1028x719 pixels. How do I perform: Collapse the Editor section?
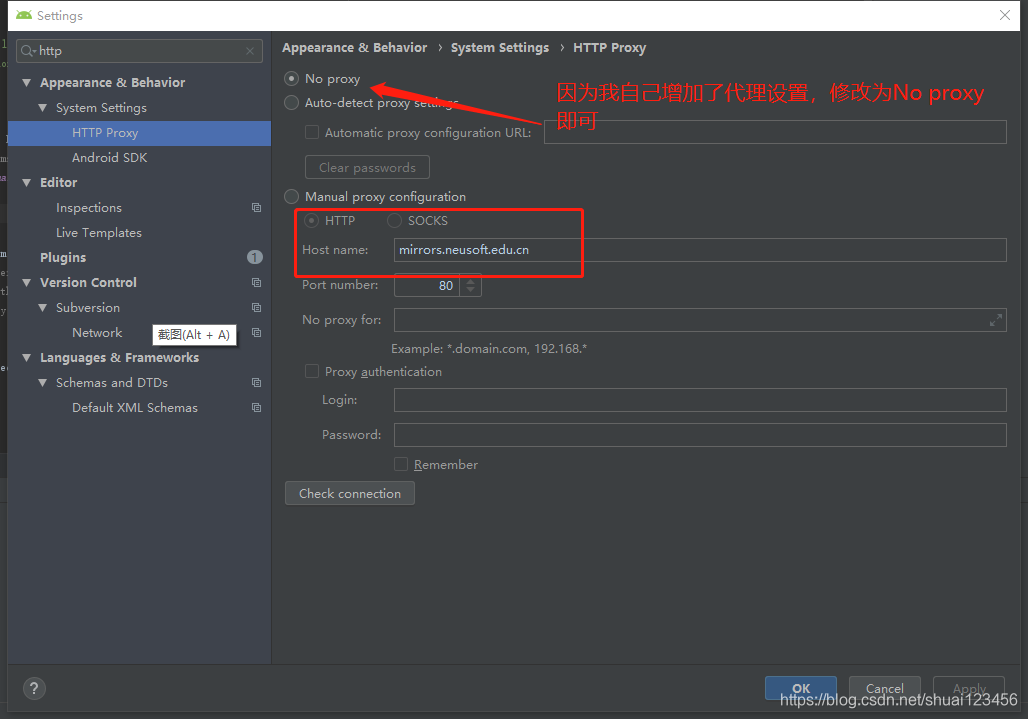click(26, 182)
